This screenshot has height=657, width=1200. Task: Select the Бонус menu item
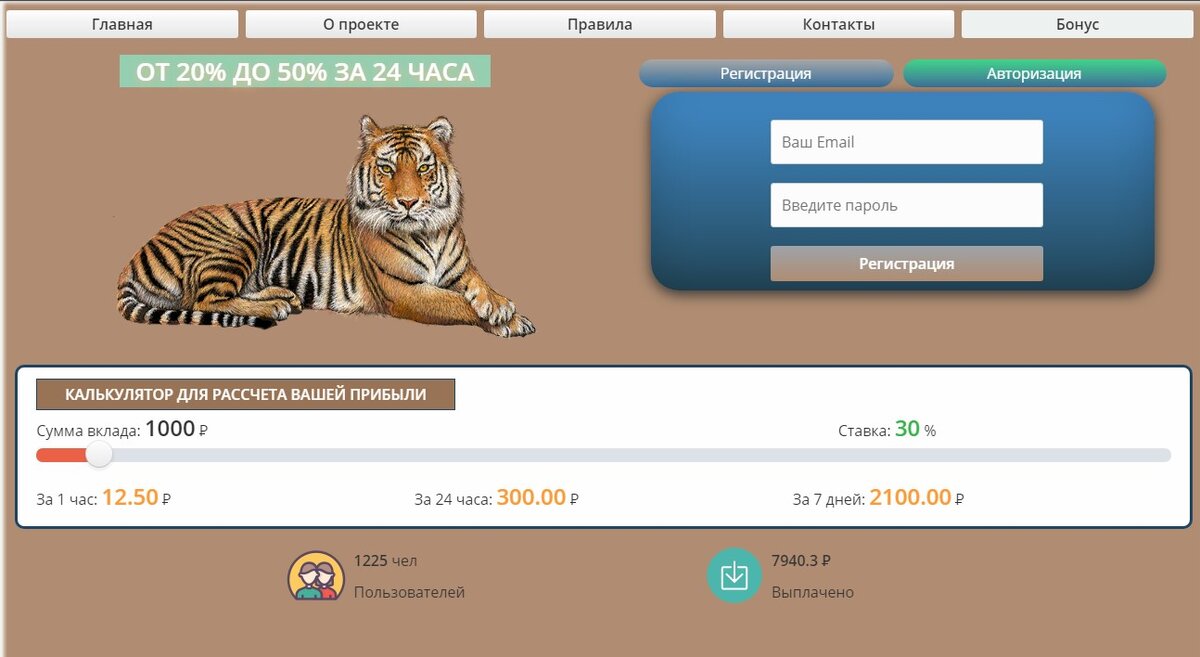(1077, 24)
